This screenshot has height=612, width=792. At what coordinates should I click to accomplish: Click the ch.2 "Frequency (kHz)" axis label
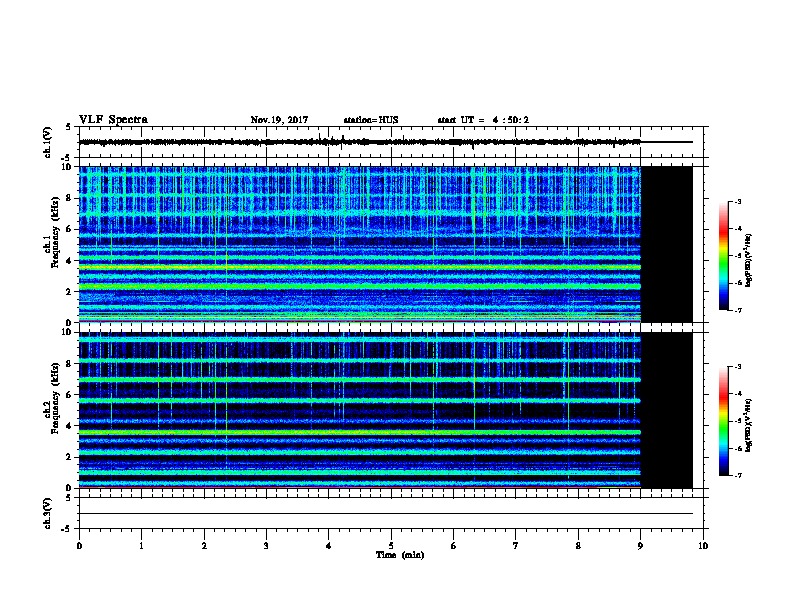coord(55,398)
